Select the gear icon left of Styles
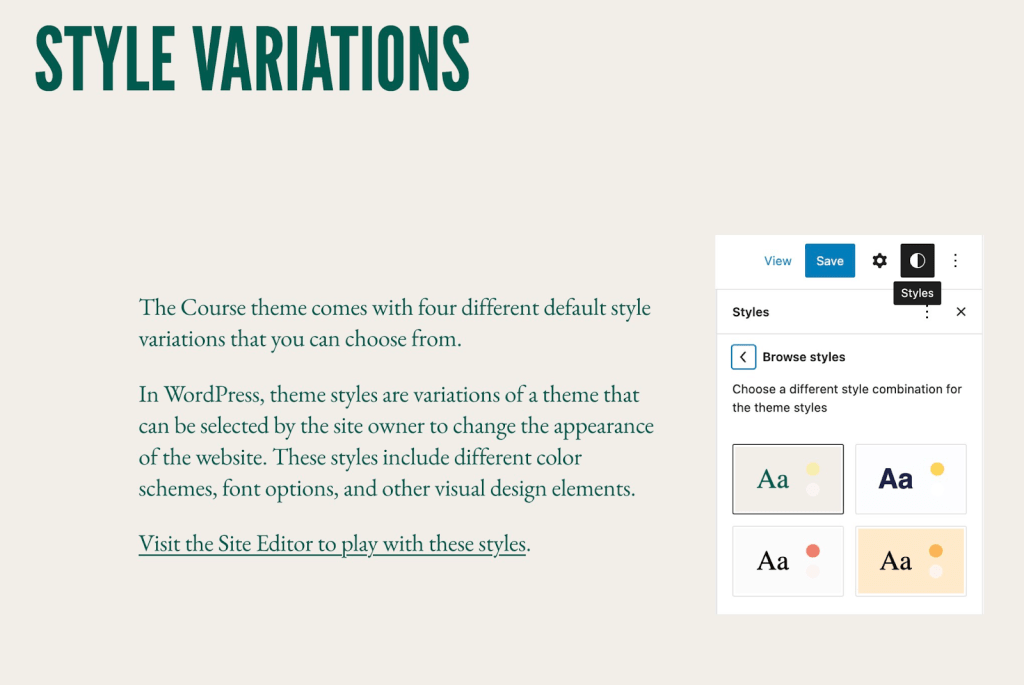The width and height of the screenshot is (1024, 685). 879,260
